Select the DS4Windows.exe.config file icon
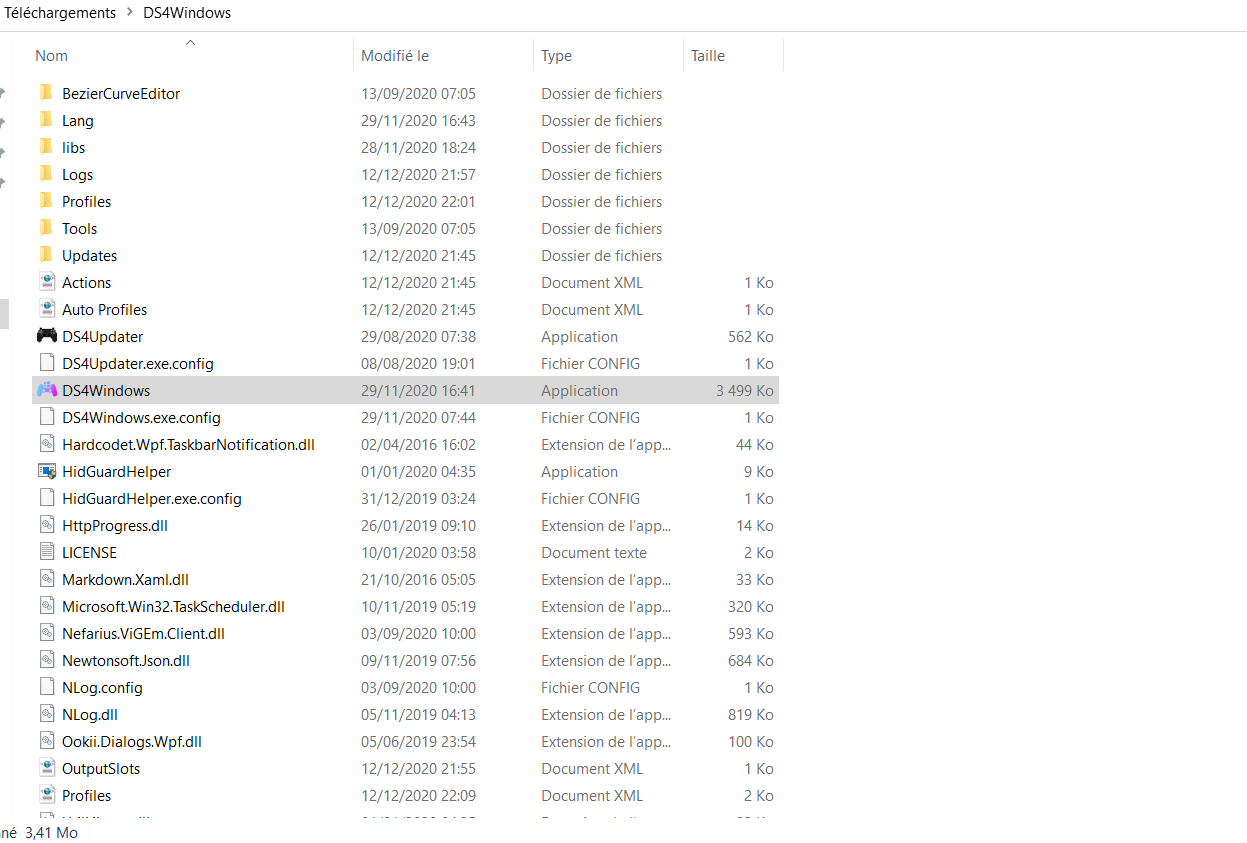This screenshot has width=1247, height=843. (47, 417)
